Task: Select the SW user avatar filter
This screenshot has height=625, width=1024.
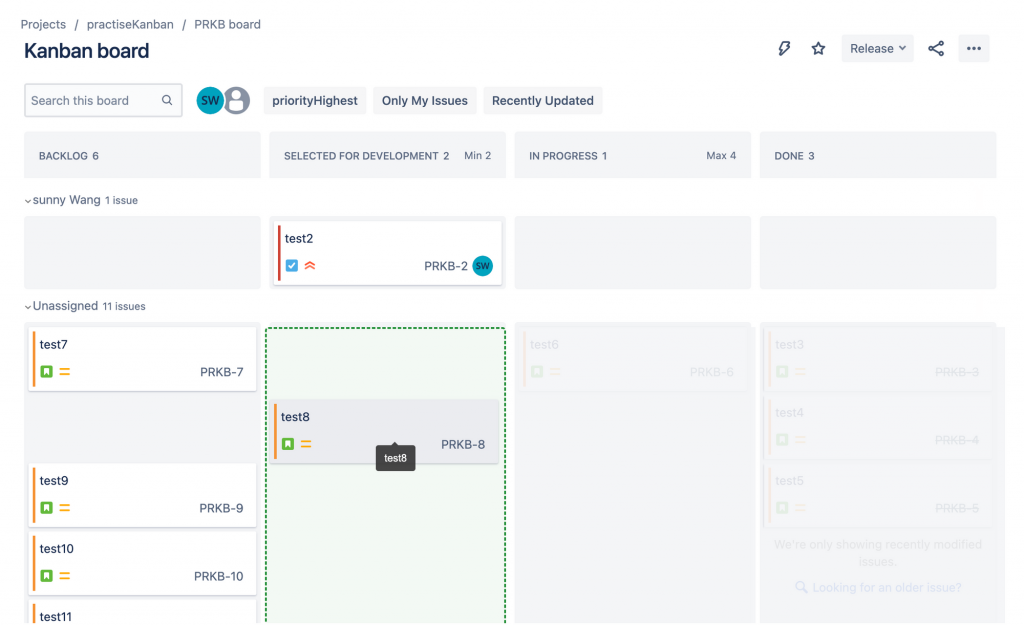Action: pyautogui.click(x=210, y=101)
